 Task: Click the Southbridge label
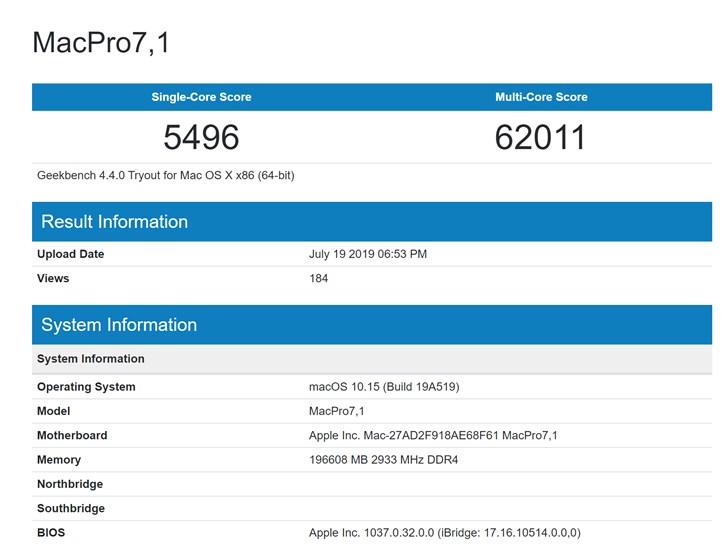(71, 508)
